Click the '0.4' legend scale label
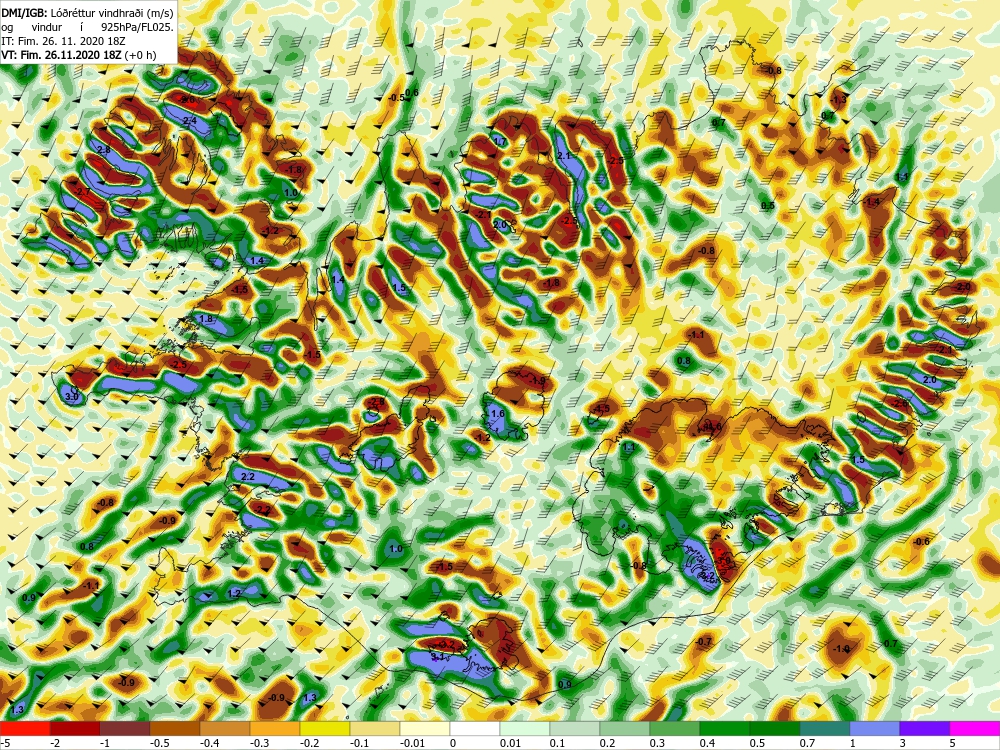Screen dimensions: 1000x750 point(708,743)
